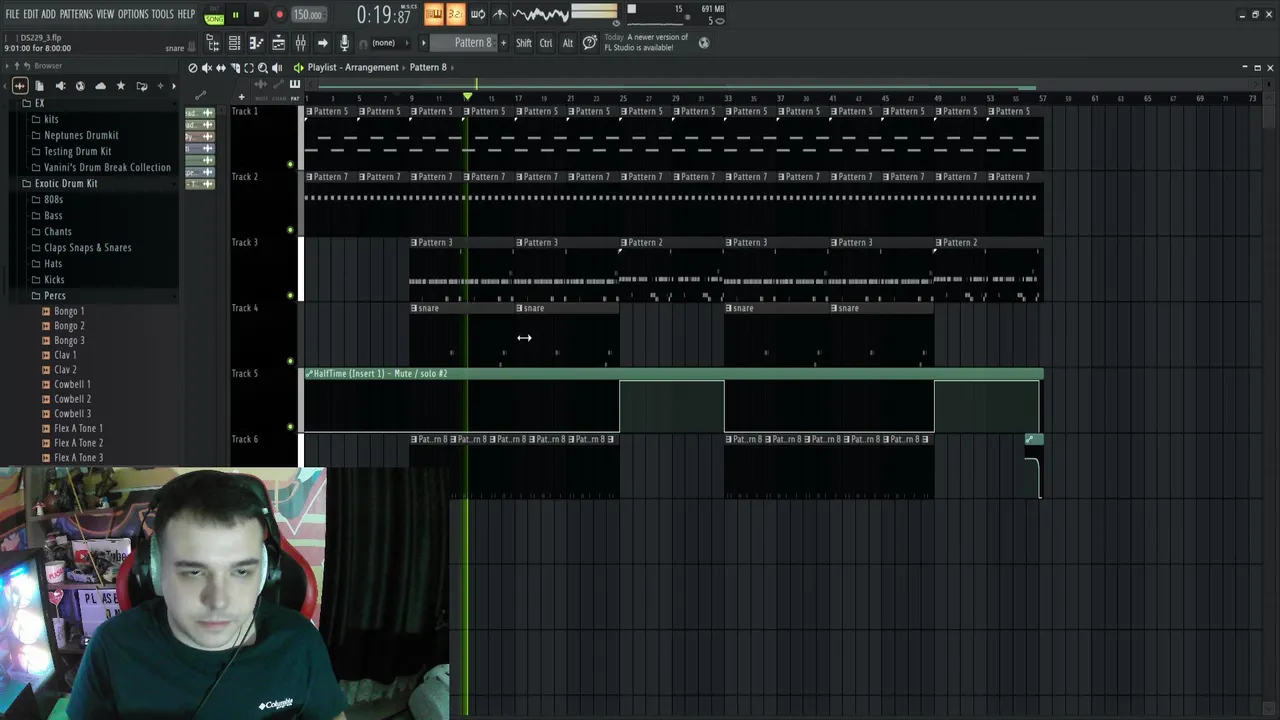The width and height of the screenshot is (1280, 720).
Task: Toggle PAT/SONG mode switch
Action: (x=214, y=15)
